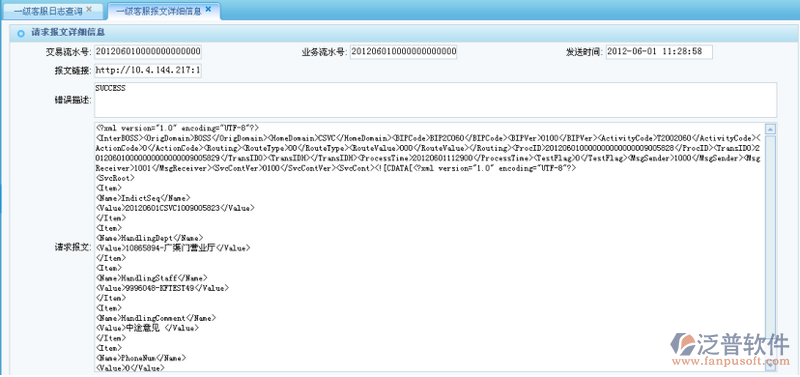
Task: Click the 请求报文详细信息 panel header title
Action: point(68,33)
